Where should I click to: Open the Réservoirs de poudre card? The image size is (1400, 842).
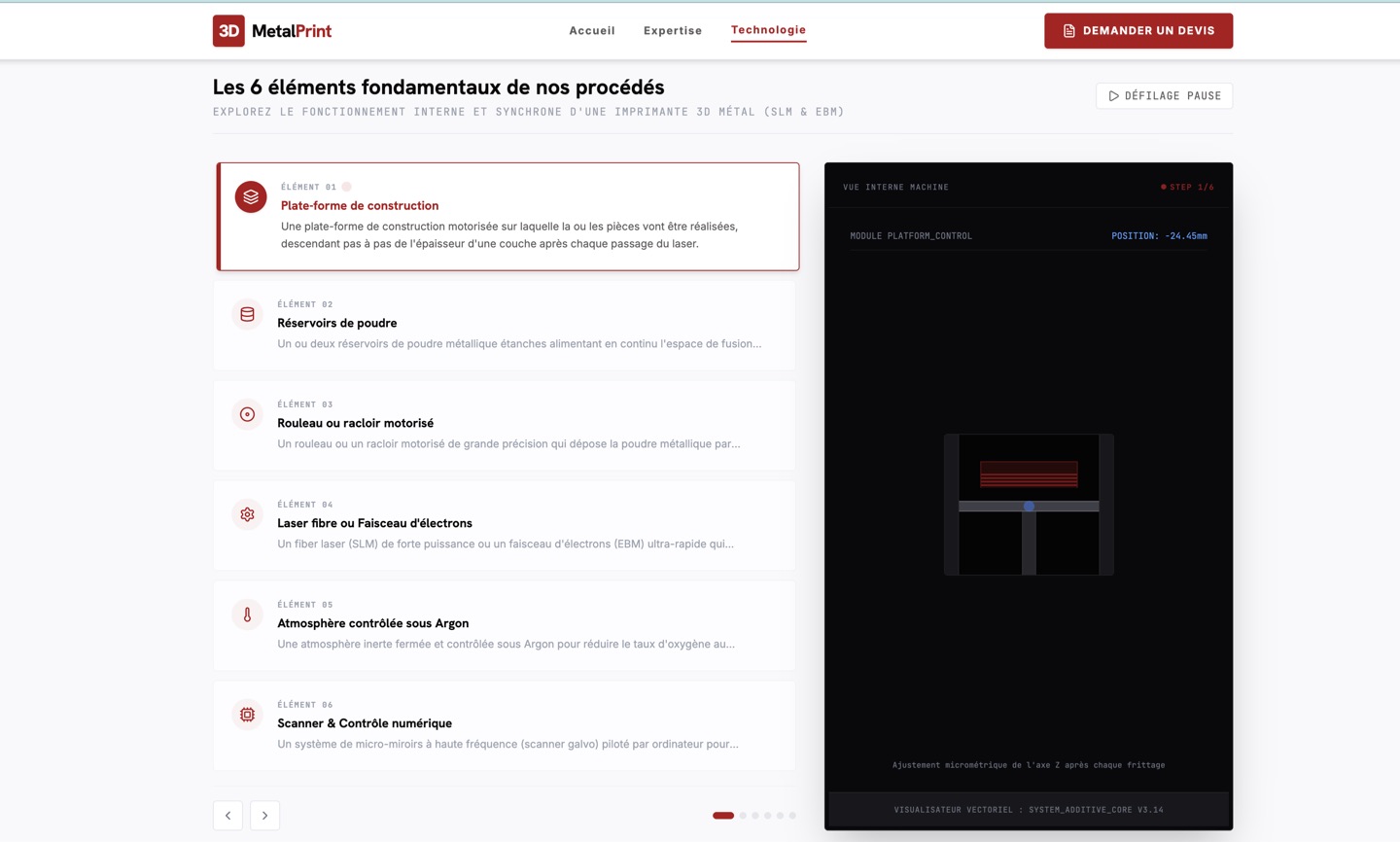coord(505,325)
